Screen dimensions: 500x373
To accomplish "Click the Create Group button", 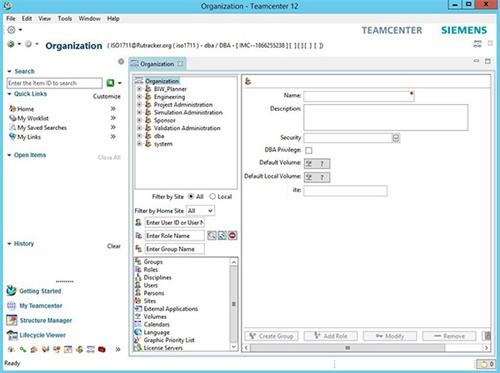I will click(x=271, y=336).
